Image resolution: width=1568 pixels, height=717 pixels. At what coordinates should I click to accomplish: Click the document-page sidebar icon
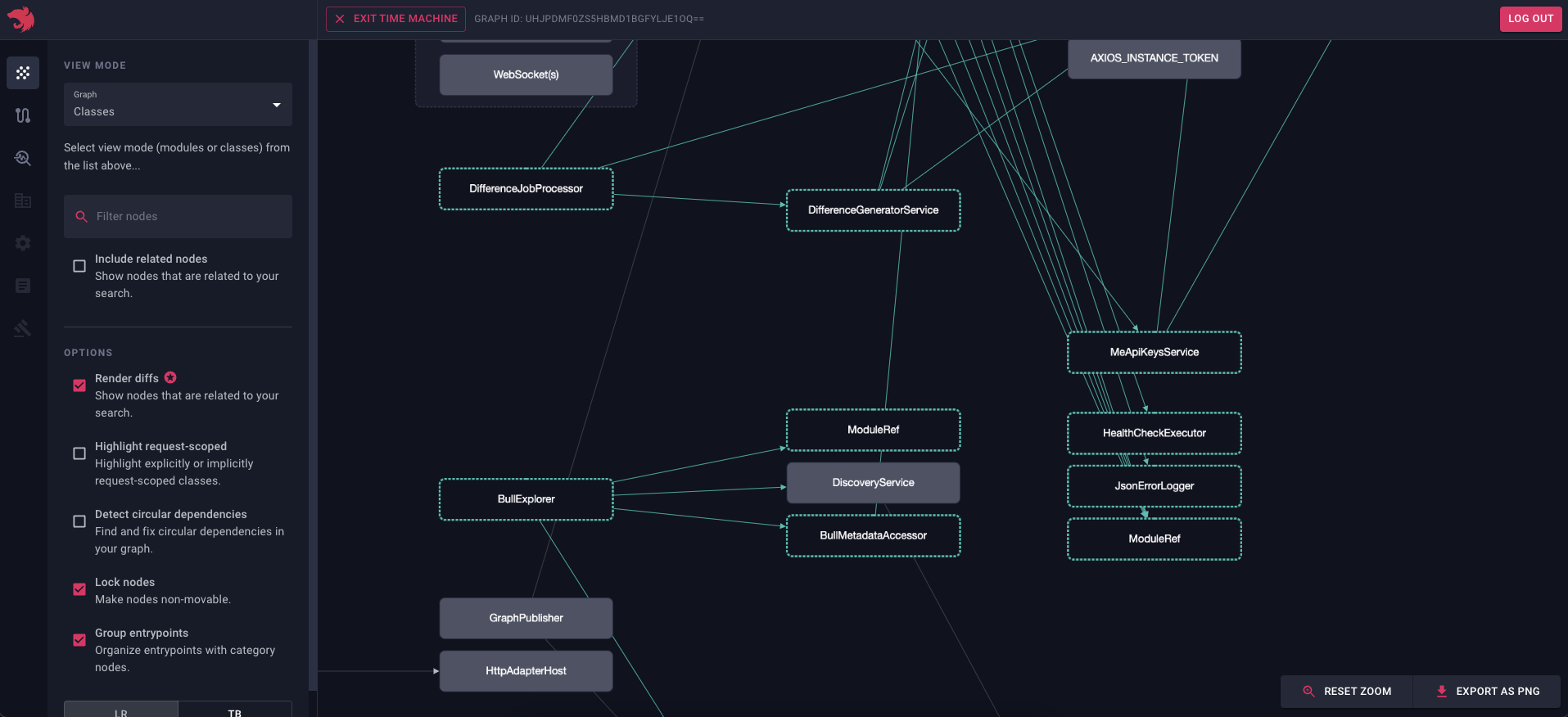tap(23, 286)
